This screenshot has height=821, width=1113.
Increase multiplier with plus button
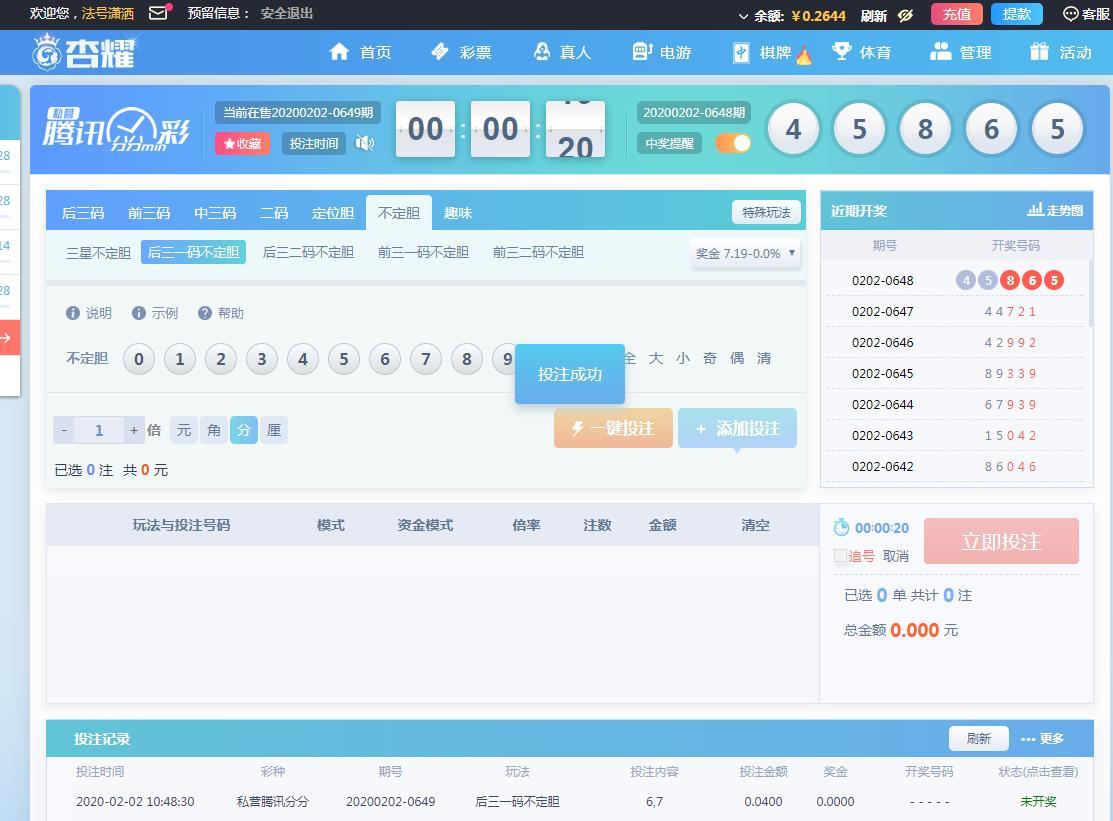click(x=133, y=430)
